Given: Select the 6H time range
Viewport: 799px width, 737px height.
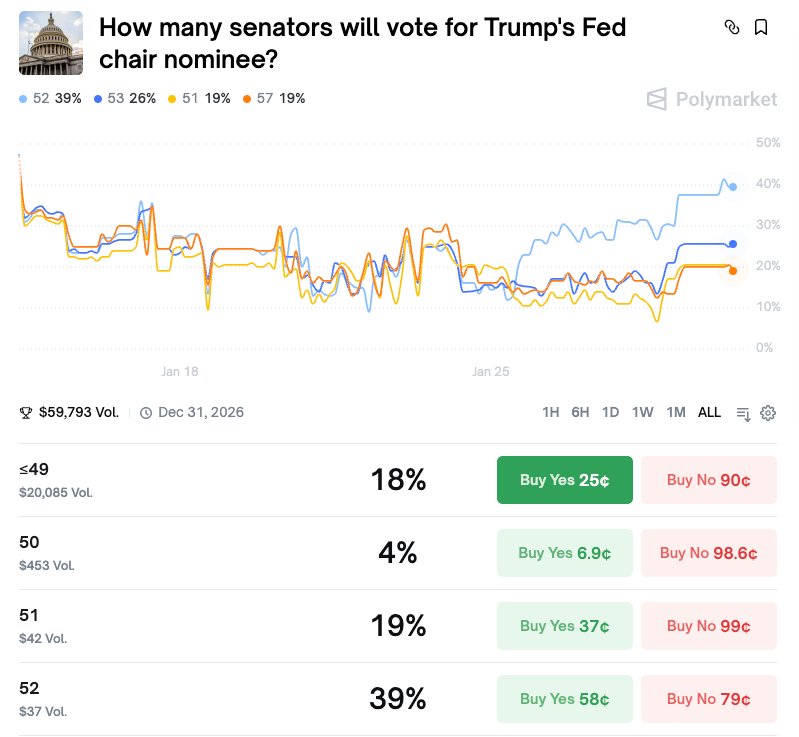Looking at the screenshot, I should pyautogui.click(x=580, y=413).
